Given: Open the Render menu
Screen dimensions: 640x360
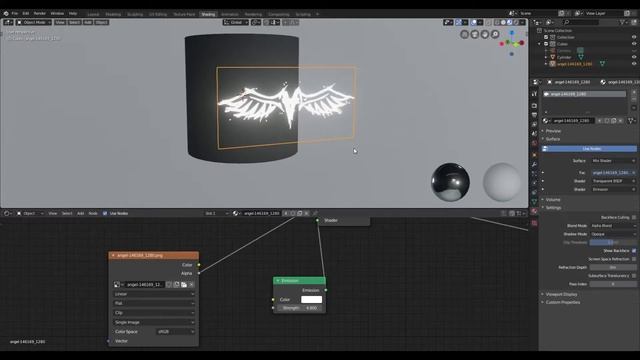Looking at the screenshot, I should [40, 13].
